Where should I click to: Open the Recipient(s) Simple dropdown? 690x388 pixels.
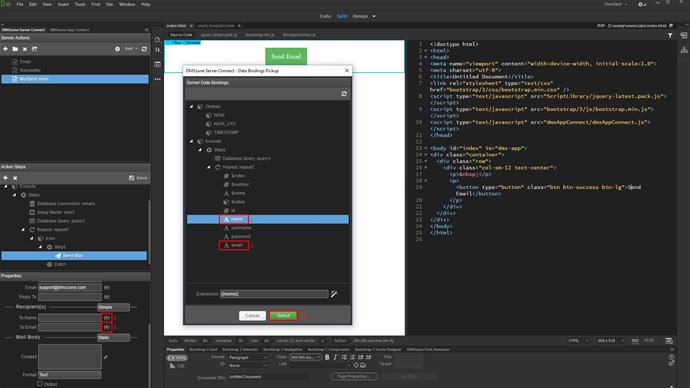113,307
